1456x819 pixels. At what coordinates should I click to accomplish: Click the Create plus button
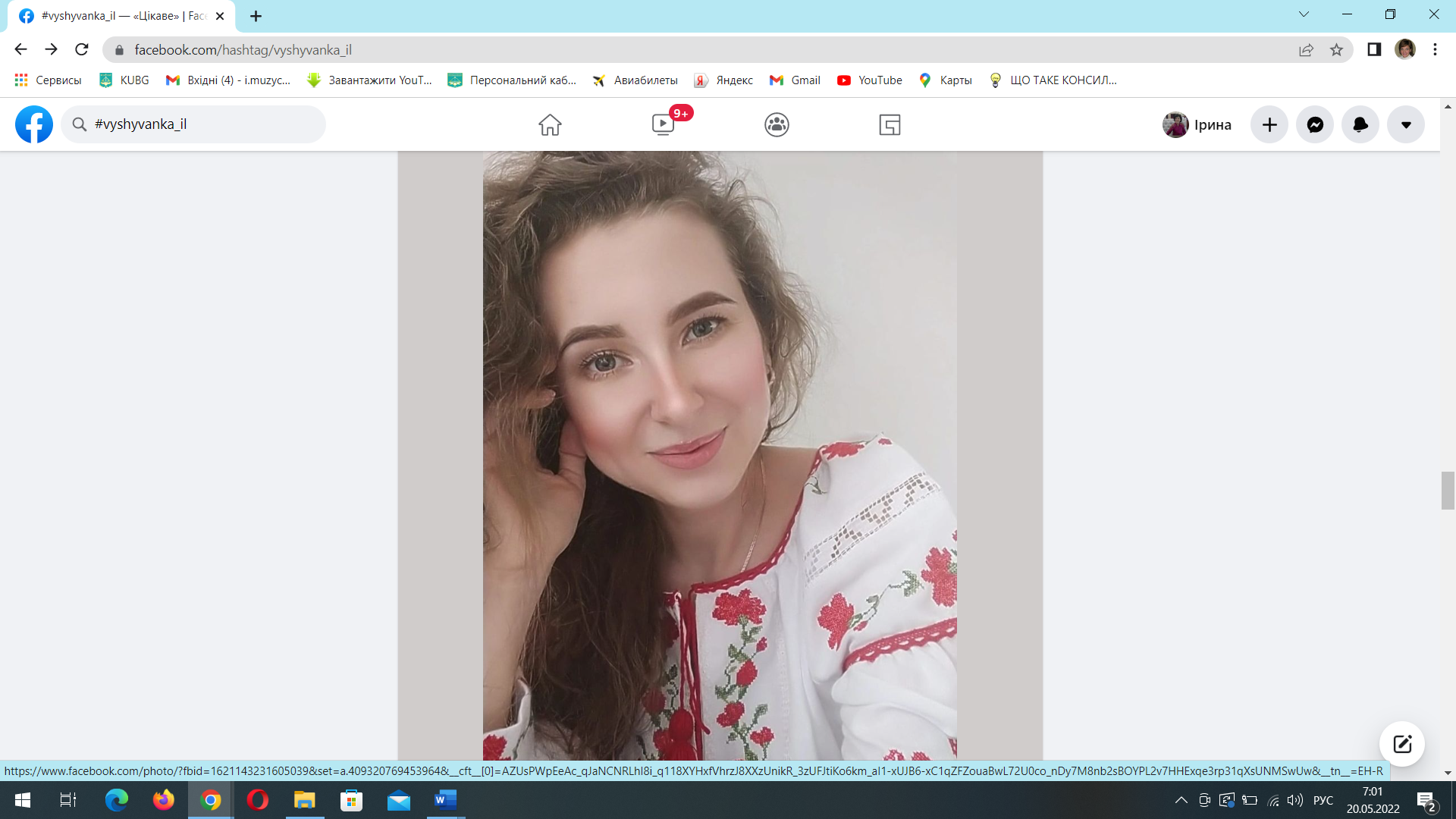1269,124
